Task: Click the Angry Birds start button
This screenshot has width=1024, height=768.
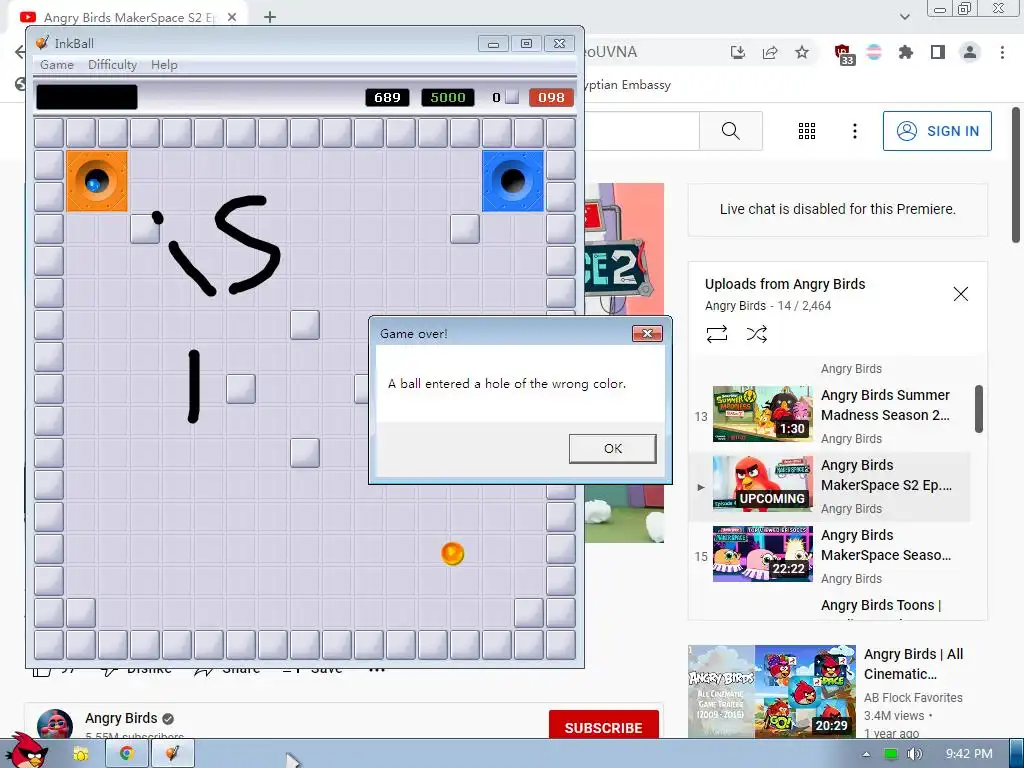Action: pos(26,751)
